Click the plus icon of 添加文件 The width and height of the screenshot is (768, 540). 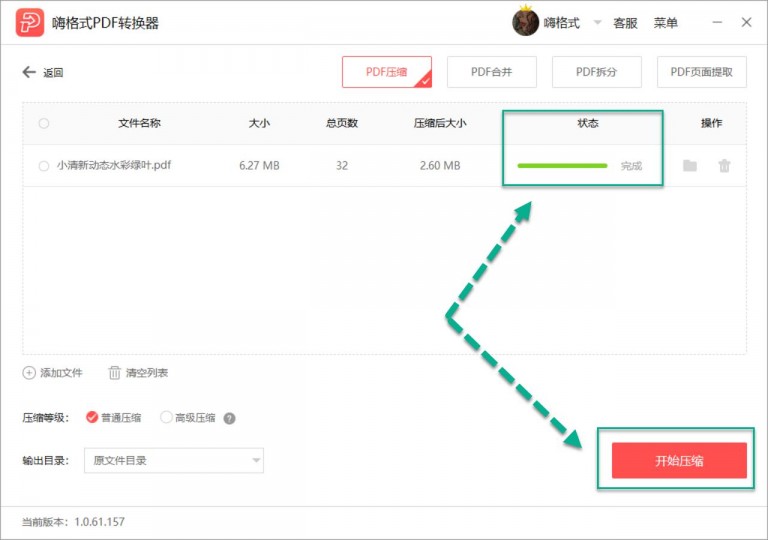click(x=29, y=373)
